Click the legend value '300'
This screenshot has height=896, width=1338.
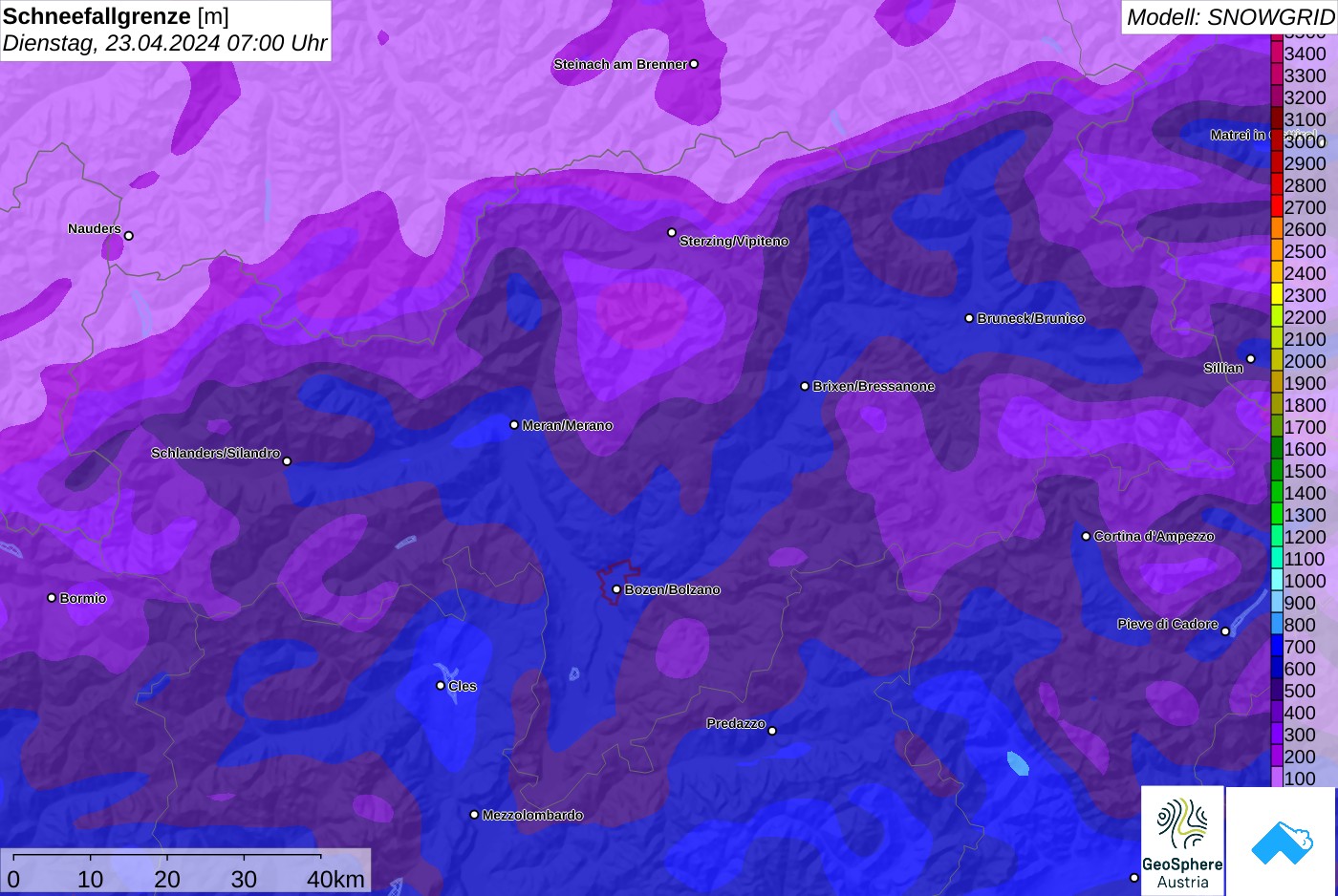1300,735
